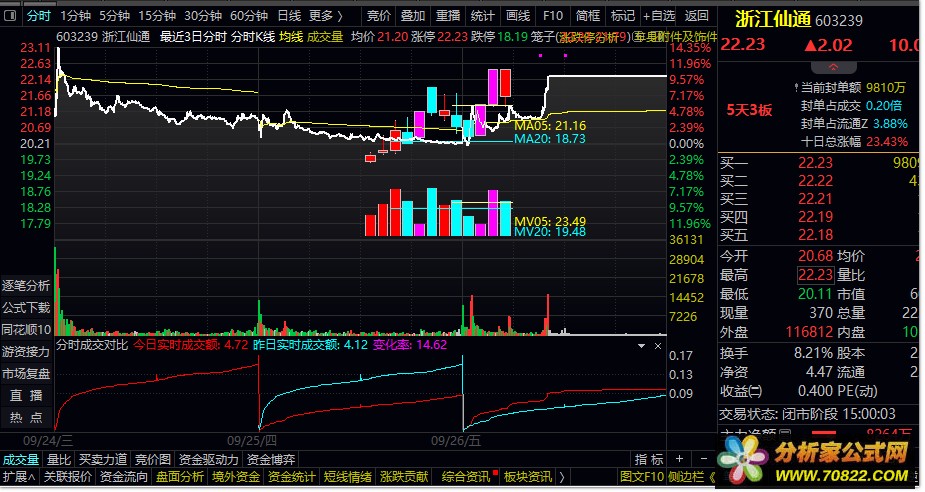
Task: Show more bottom tabs via the 〉 arrow
Action: pos(562,477)
